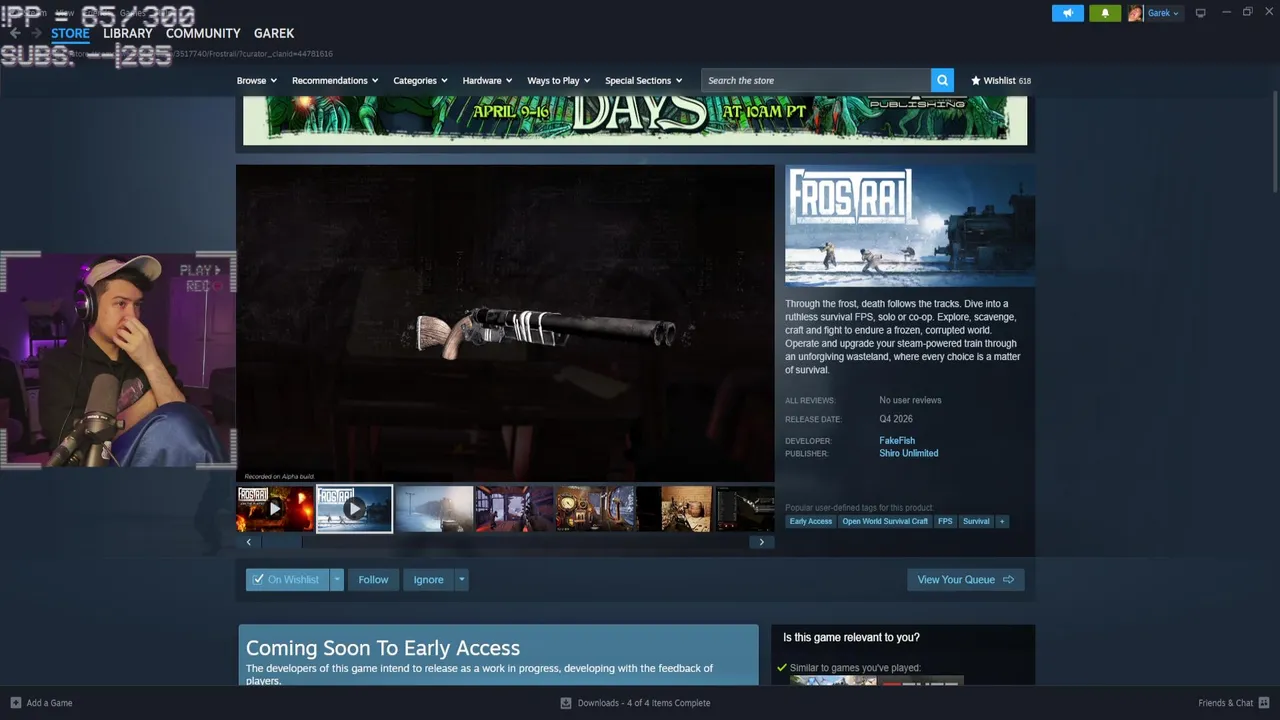Open Big Picture mode monitor icon
The image size is (1280, 720).
point(1201,13)
